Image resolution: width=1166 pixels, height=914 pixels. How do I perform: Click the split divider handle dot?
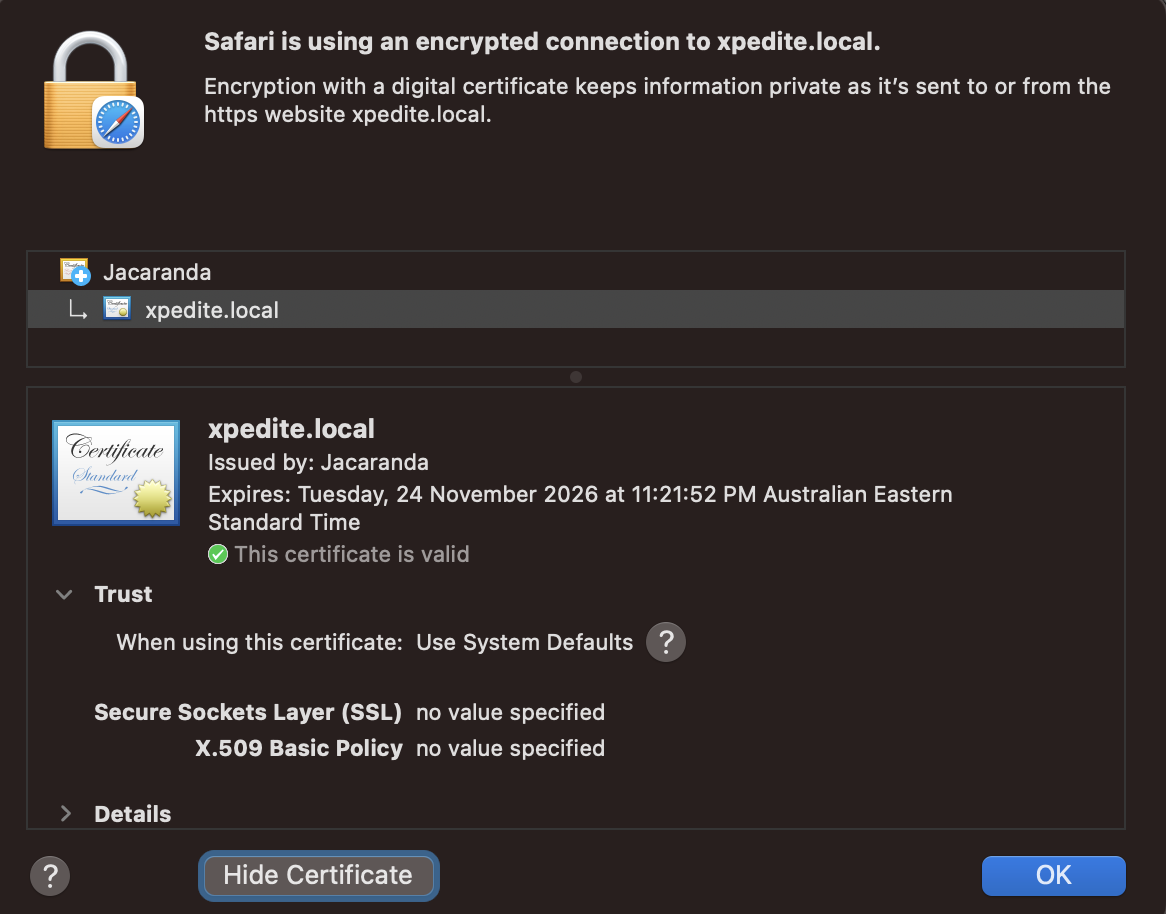click(575, 377)
